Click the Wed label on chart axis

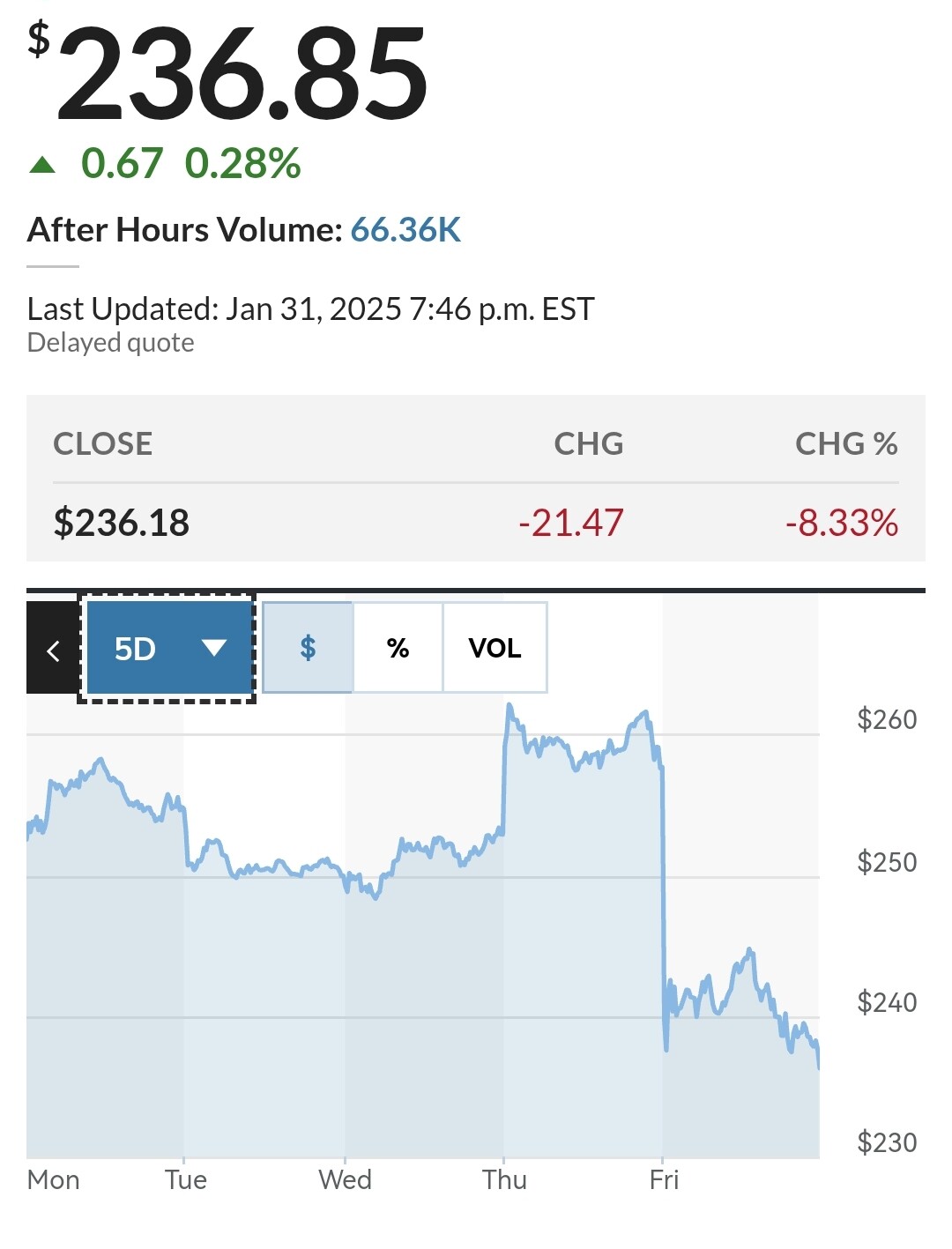pyautogui.click(x=345, y=1179)
